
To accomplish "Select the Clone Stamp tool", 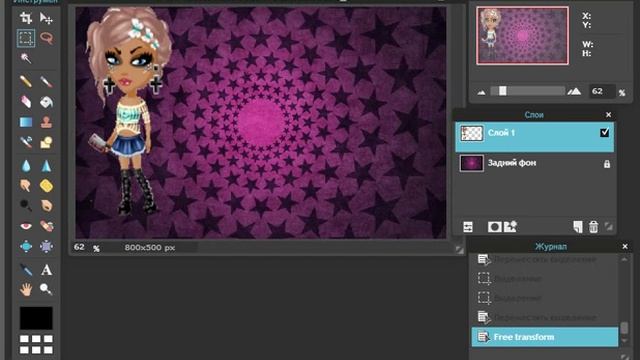I will coord(46,122).
